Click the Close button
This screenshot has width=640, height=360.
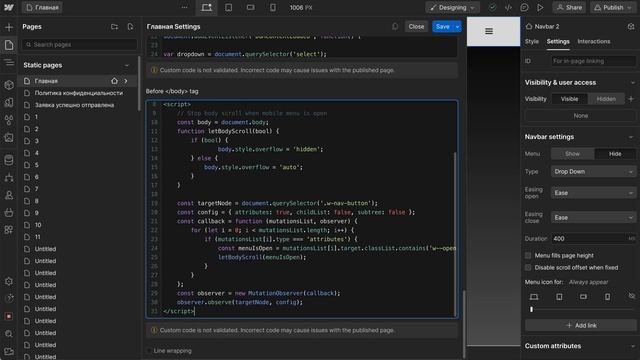tap(416, 27)
